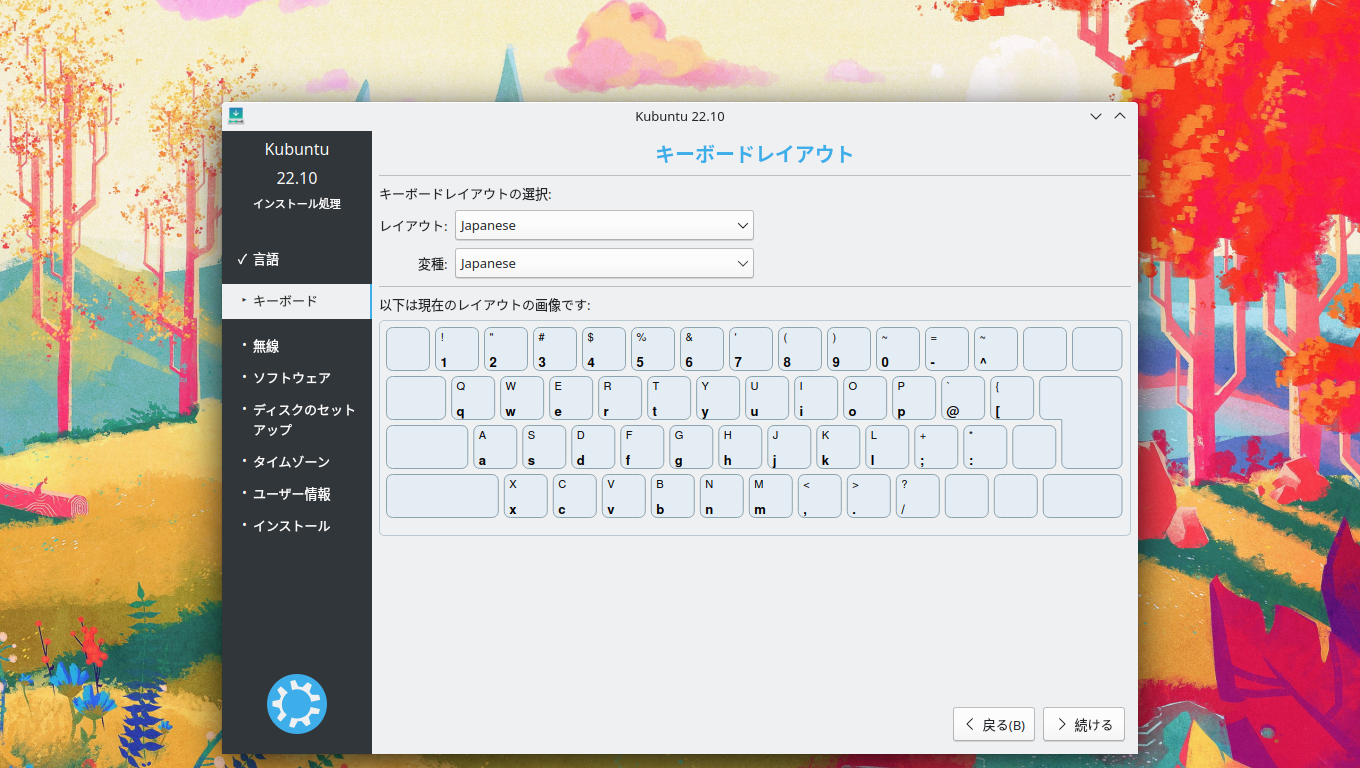Screen dimensions: 1360x768
Task: Click the O key in keyboard preview
Action: pos(865,398)
